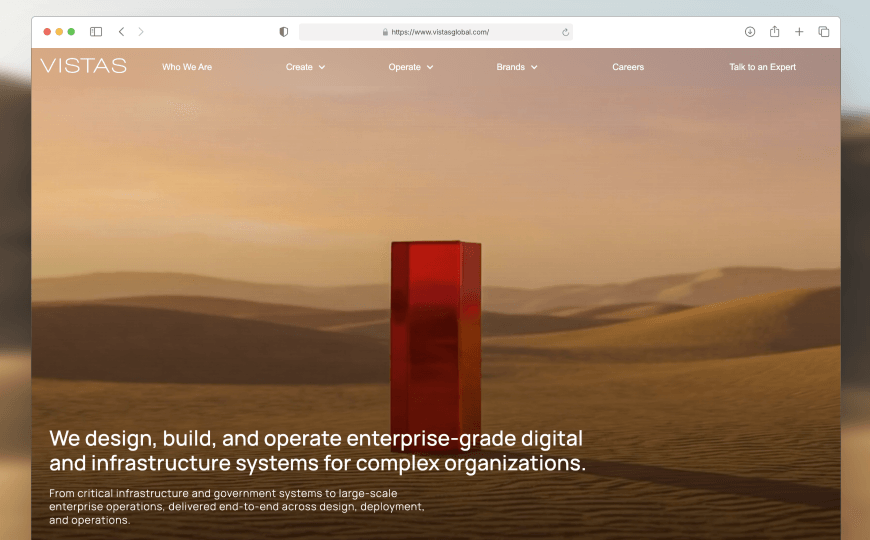Image resolution: width=870 pixels, height=540 pixels.
Task: Expand the Create dropdown chevron
Action: [x=322, y=67]
